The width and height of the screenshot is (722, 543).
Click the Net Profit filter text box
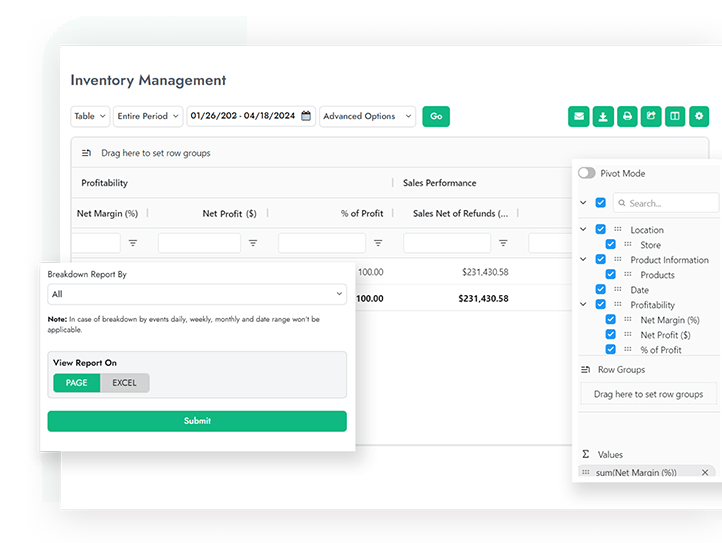(x=199, y=243)
